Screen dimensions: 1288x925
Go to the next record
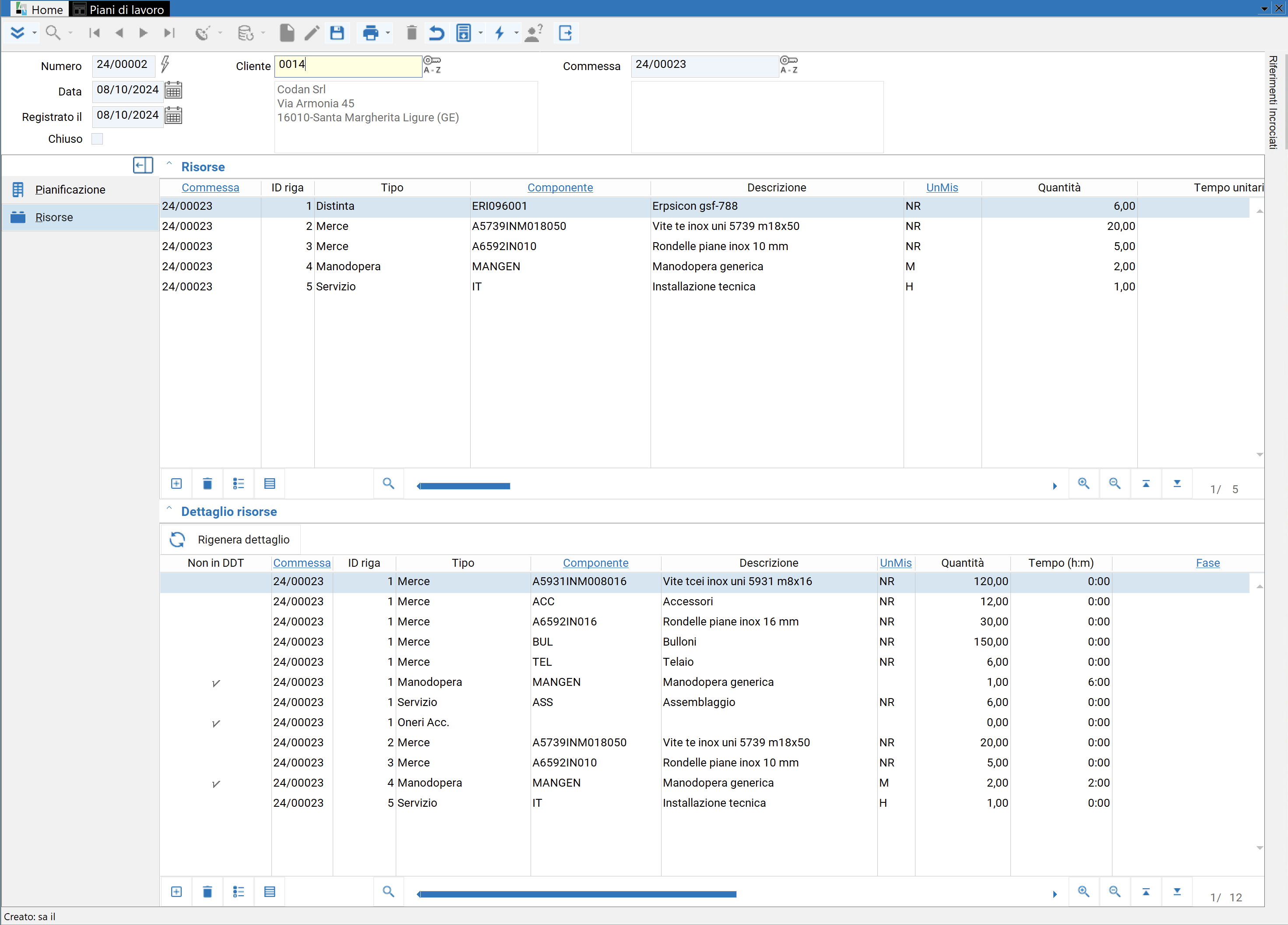[144, 33]
